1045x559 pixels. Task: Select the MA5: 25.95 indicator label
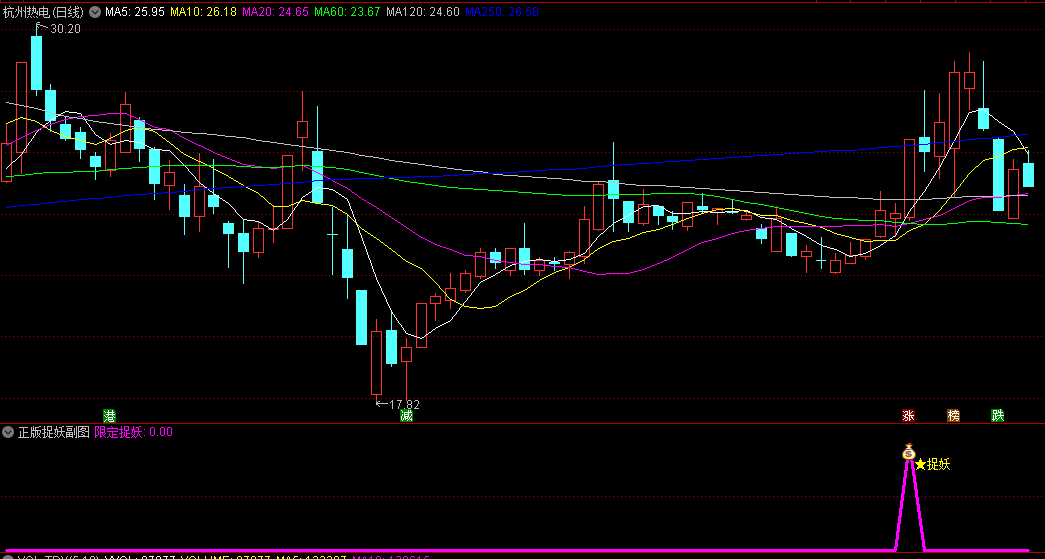135,11
